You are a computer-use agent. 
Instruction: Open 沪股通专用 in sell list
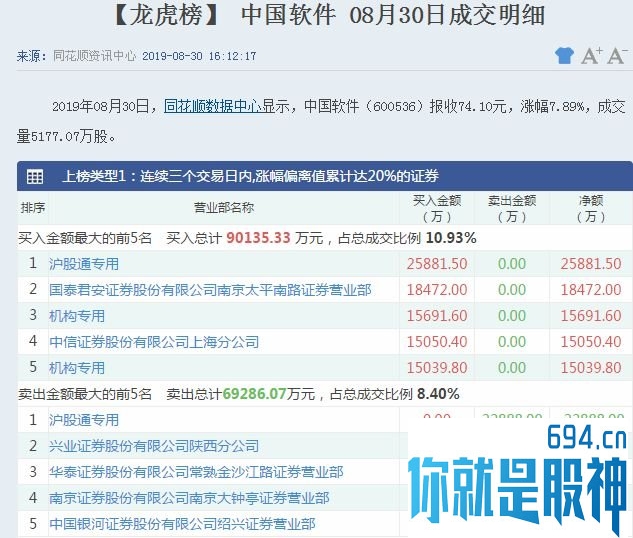point(84,420)
